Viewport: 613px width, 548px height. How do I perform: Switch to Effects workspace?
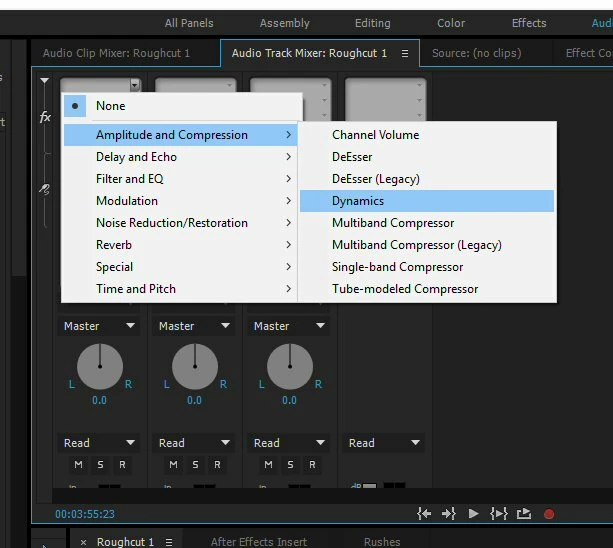tap(529, 23)
